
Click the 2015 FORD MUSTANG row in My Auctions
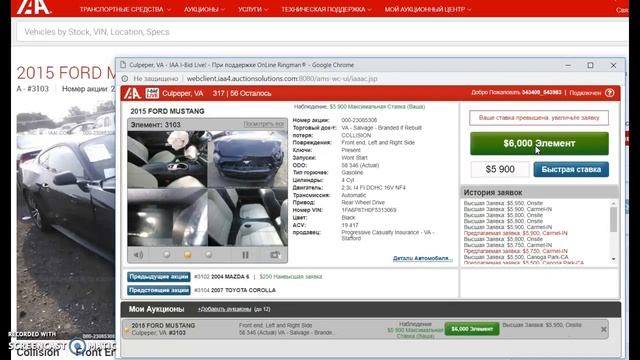click(365, 329)
